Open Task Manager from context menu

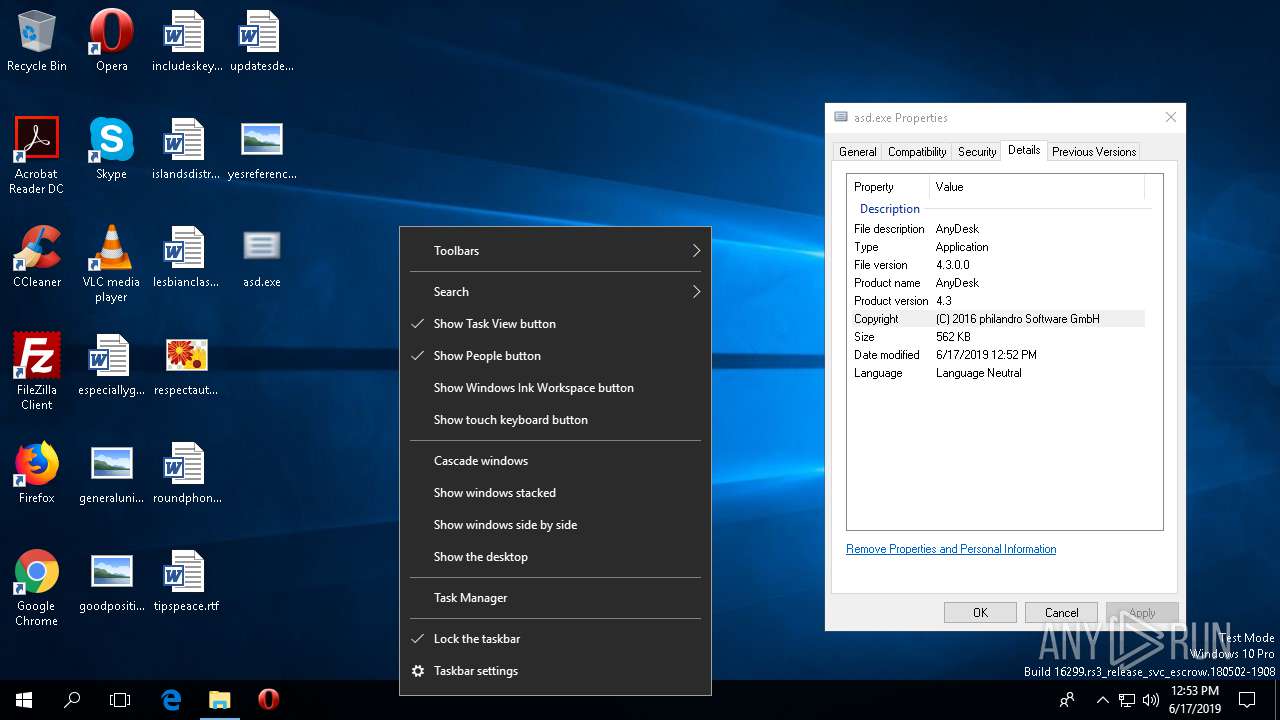point(555,598)
